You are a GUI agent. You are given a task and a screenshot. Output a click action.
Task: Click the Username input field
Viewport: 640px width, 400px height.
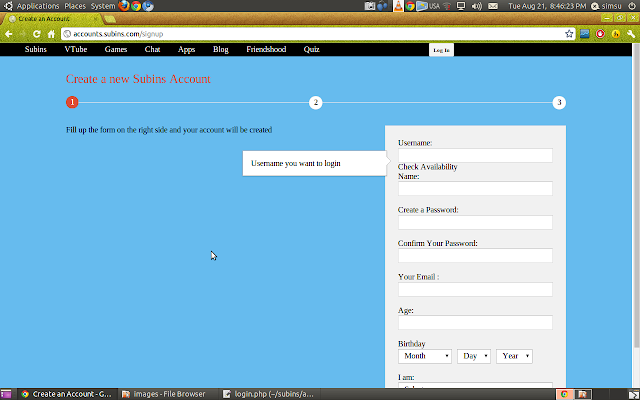(x=475, y=156)
